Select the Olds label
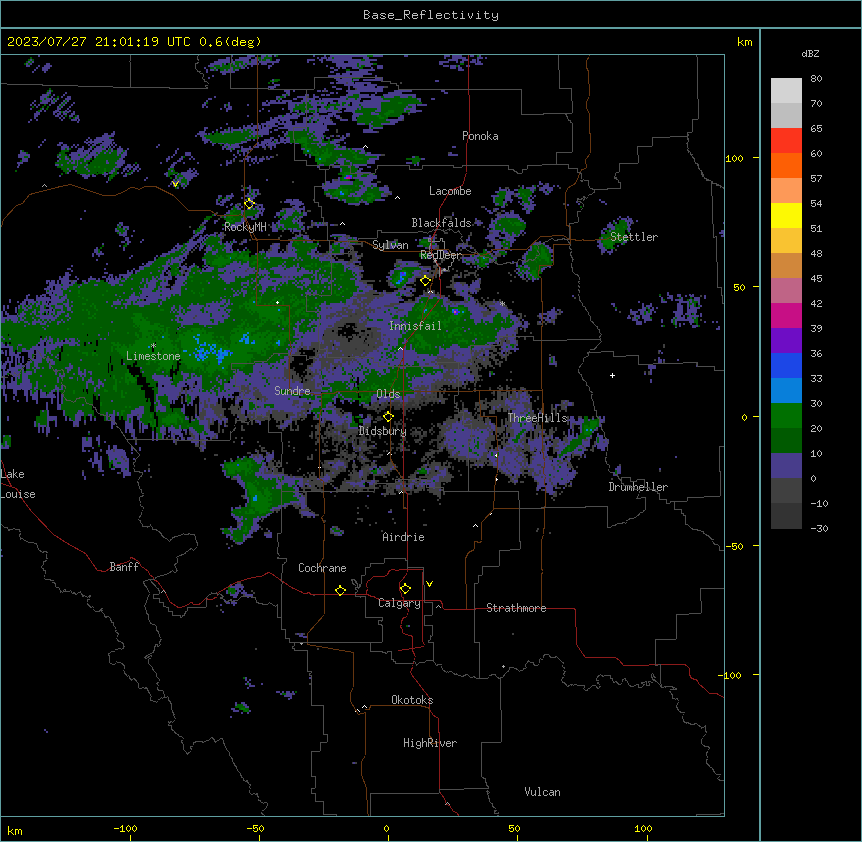Screen dimensions: 862x842 click(x=388, y=394)
